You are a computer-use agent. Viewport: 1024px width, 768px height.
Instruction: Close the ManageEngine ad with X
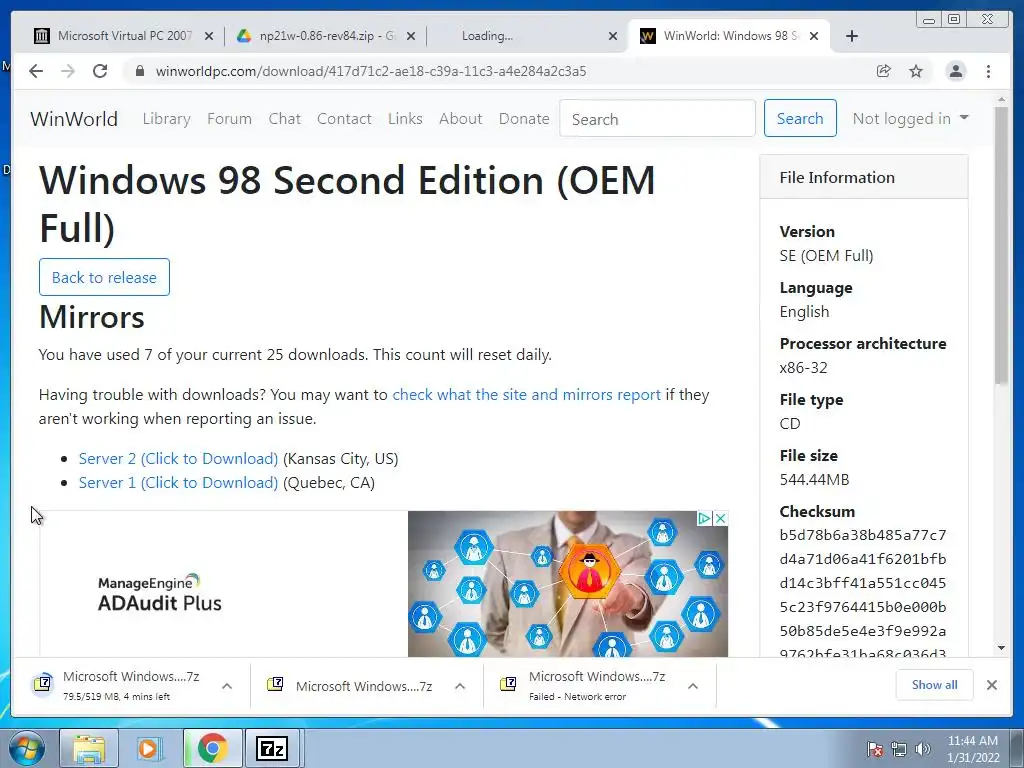[x=720, y=519]
